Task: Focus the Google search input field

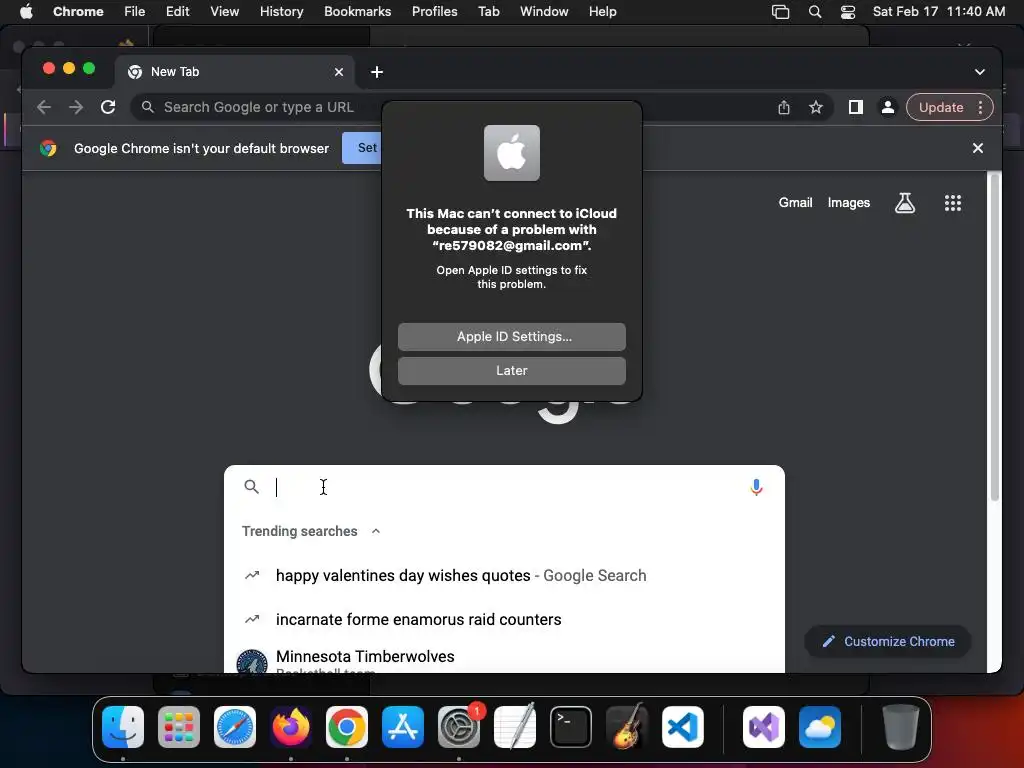Action: (504, 487)
